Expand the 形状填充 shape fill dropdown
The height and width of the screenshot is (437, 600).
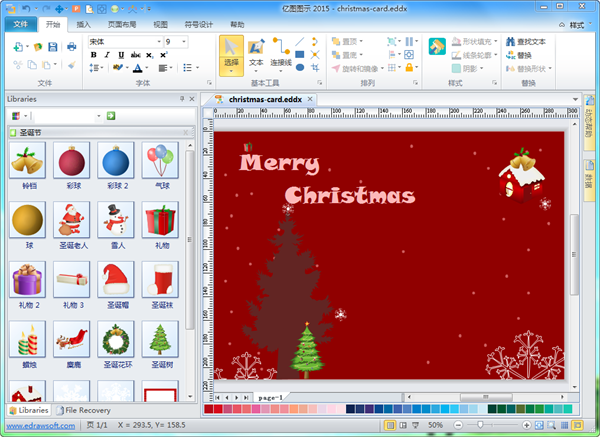496,41
